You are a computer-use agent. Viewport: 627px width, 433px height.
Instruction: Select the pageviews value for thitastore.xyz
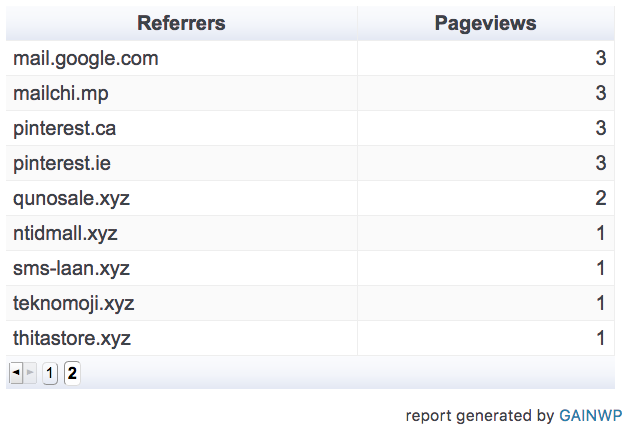(x=600, y=338)
